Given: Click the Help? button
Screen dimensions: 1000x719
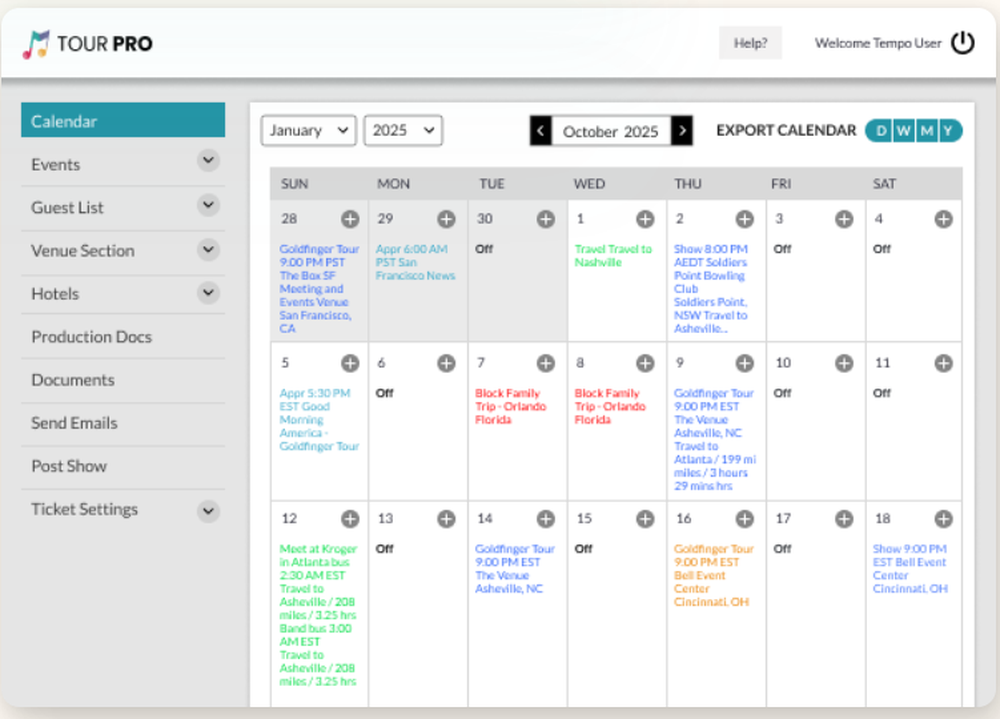Looking at the screenshot, I should pos(750,43).
